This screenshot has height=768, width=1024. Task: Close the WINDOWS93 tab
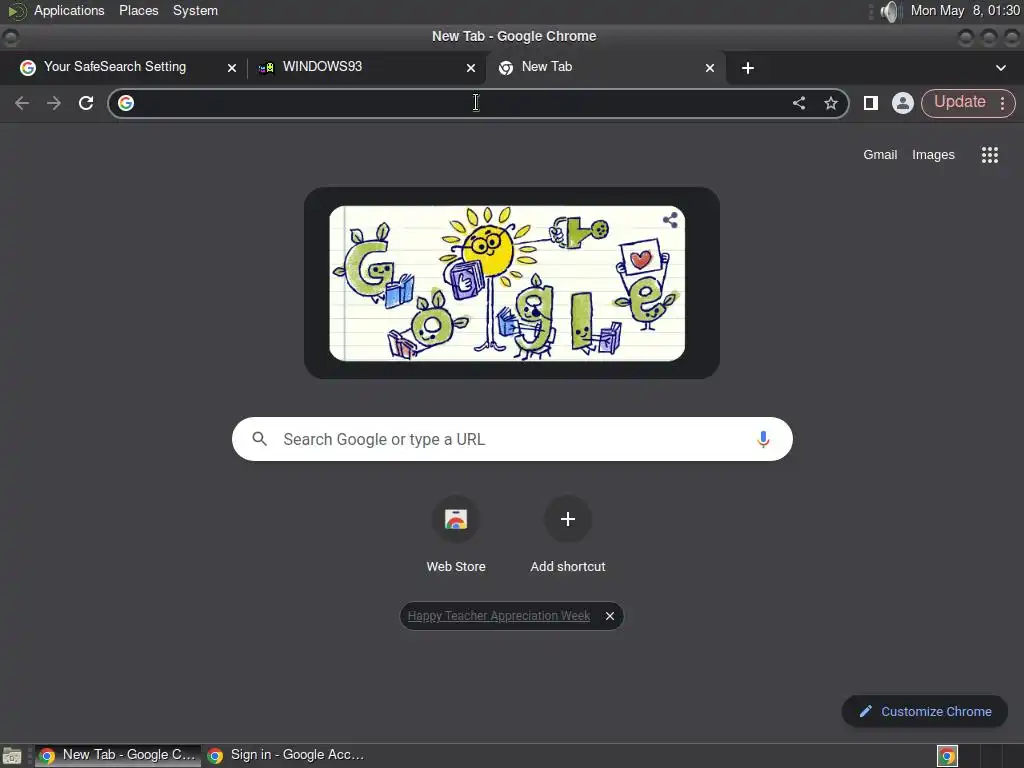pyautogui.click(x=471, y=68)
